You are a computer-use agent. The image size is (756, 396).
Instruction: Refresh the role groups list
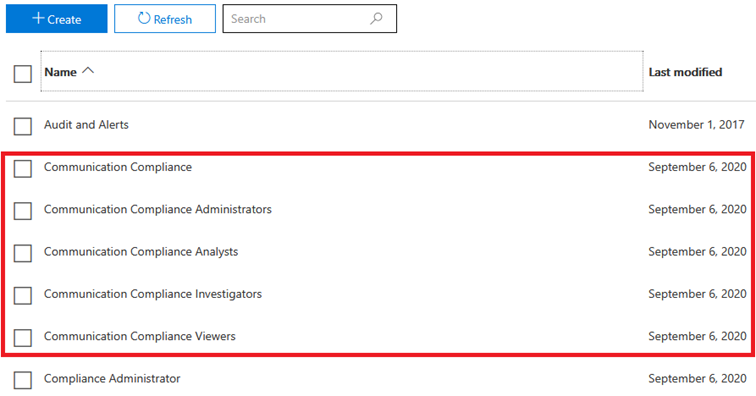[165, 19]
